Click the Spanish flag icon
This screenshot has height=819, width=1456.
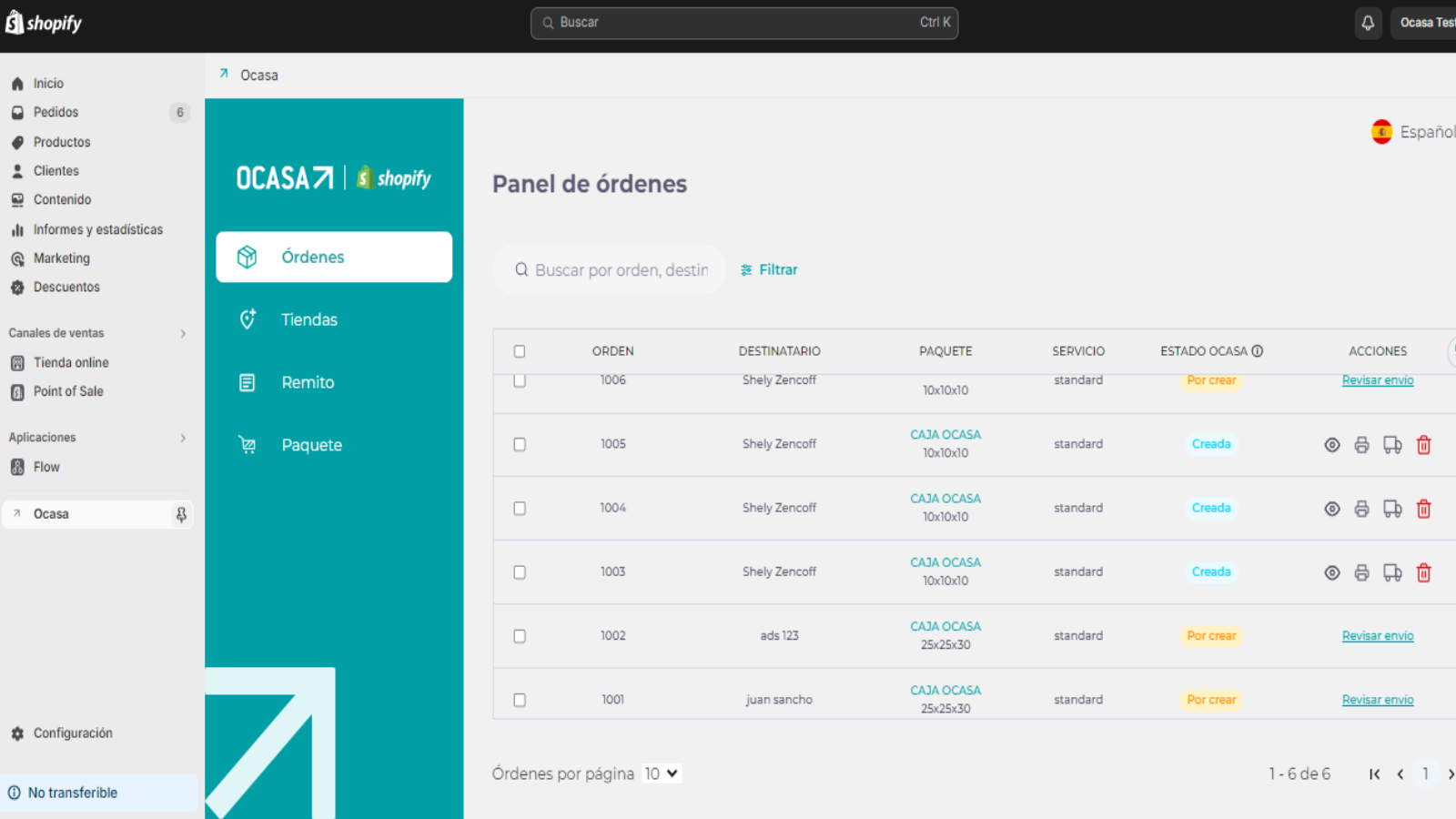[x=1381, y=132]
